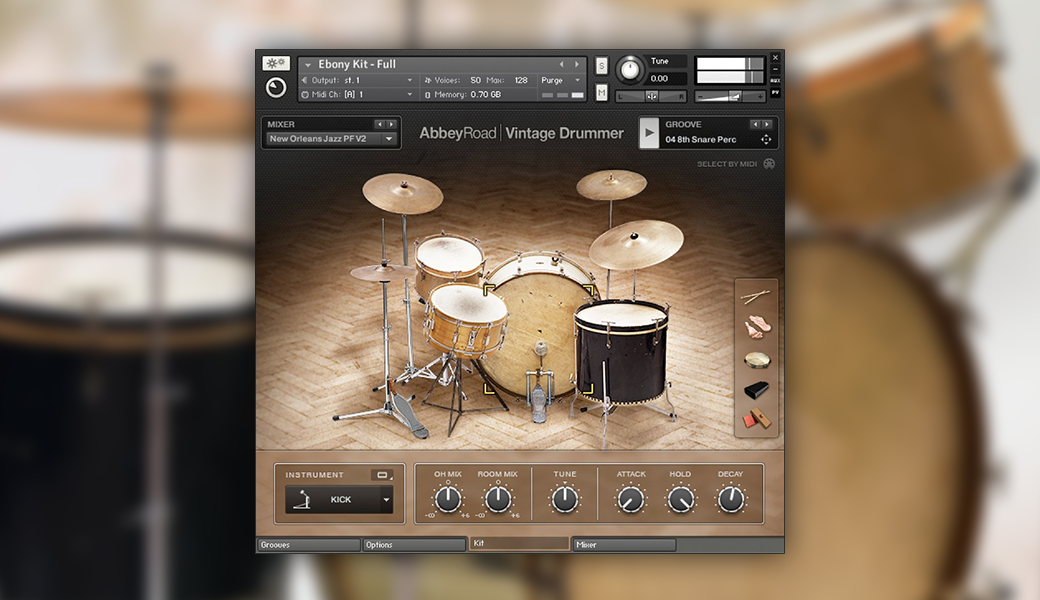Switch to the Kit tab

tap(519, 544)
